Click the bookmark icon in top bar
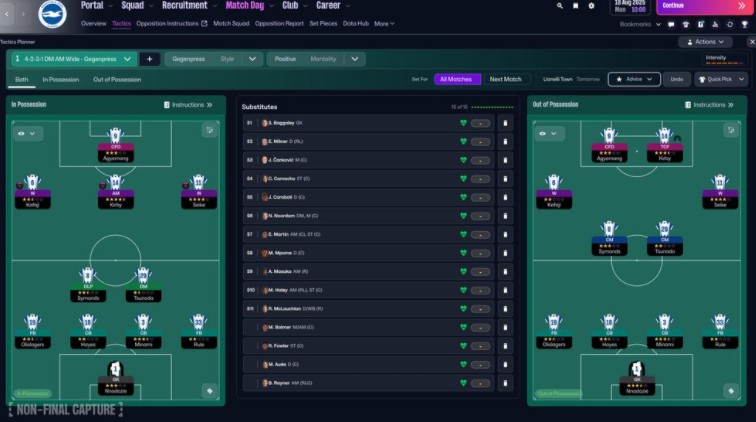The image size is (756, 422). coord(575,6)
